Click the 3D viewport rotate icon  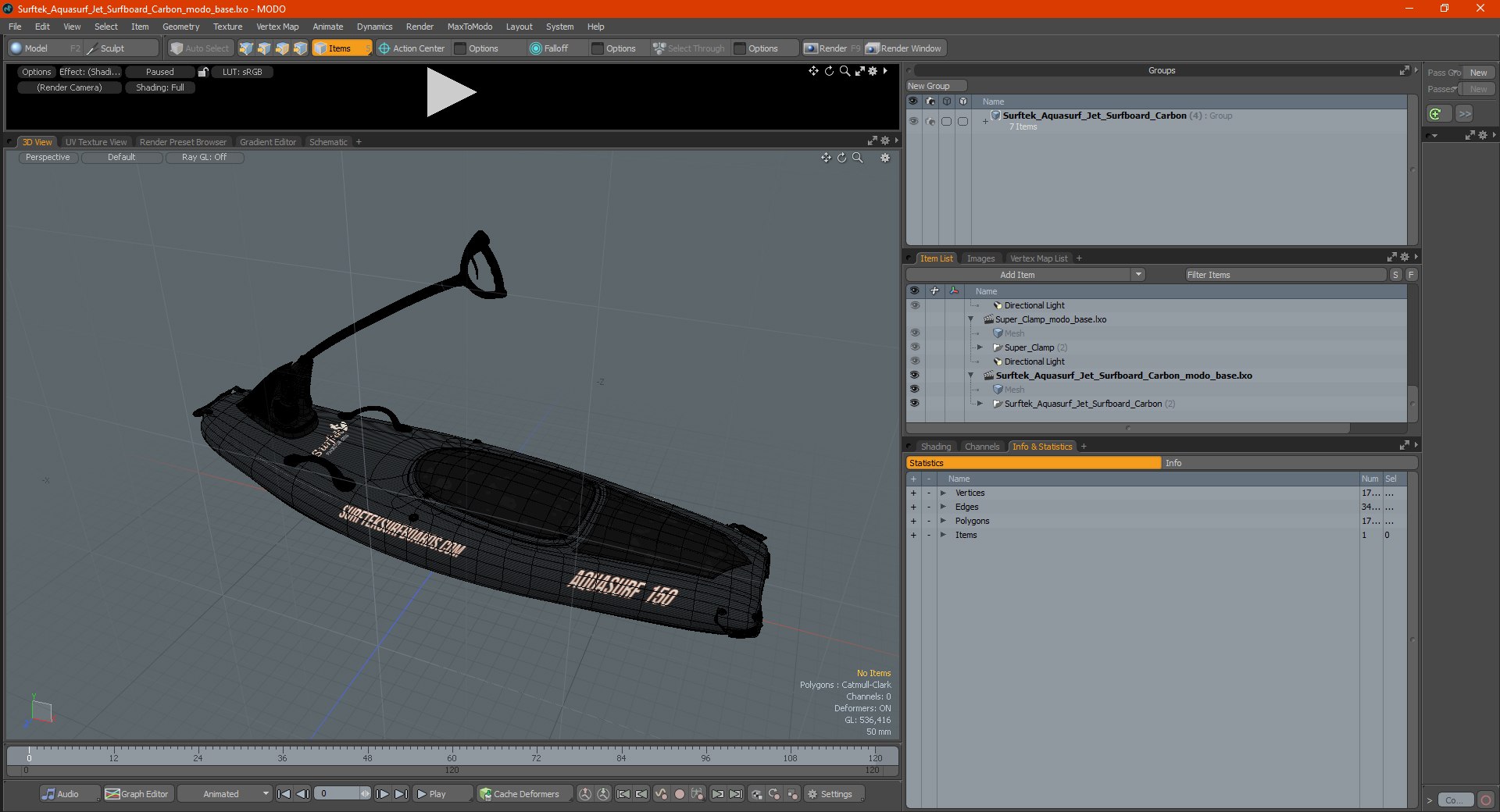tap(841, 158)
